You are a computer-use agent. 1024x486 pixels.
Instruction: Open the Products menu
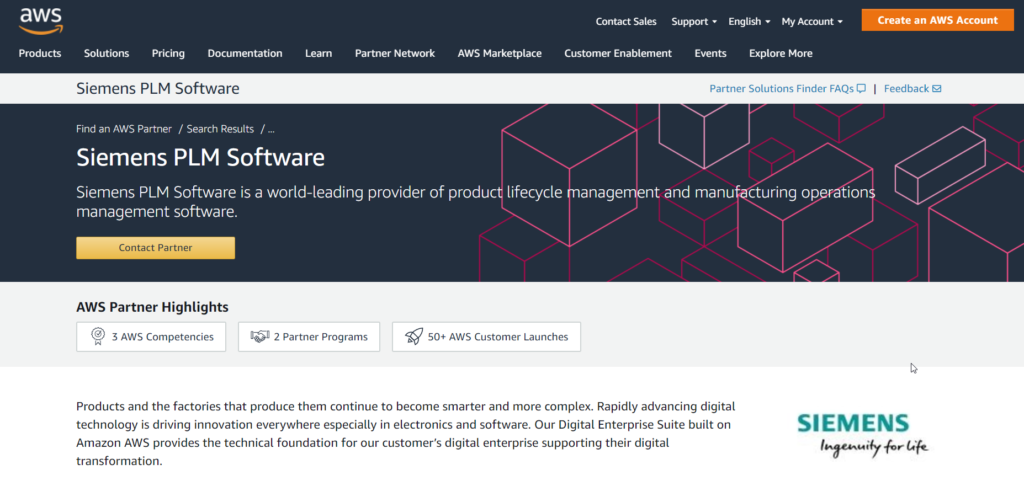pyautogui.click(x=40, y=53)
